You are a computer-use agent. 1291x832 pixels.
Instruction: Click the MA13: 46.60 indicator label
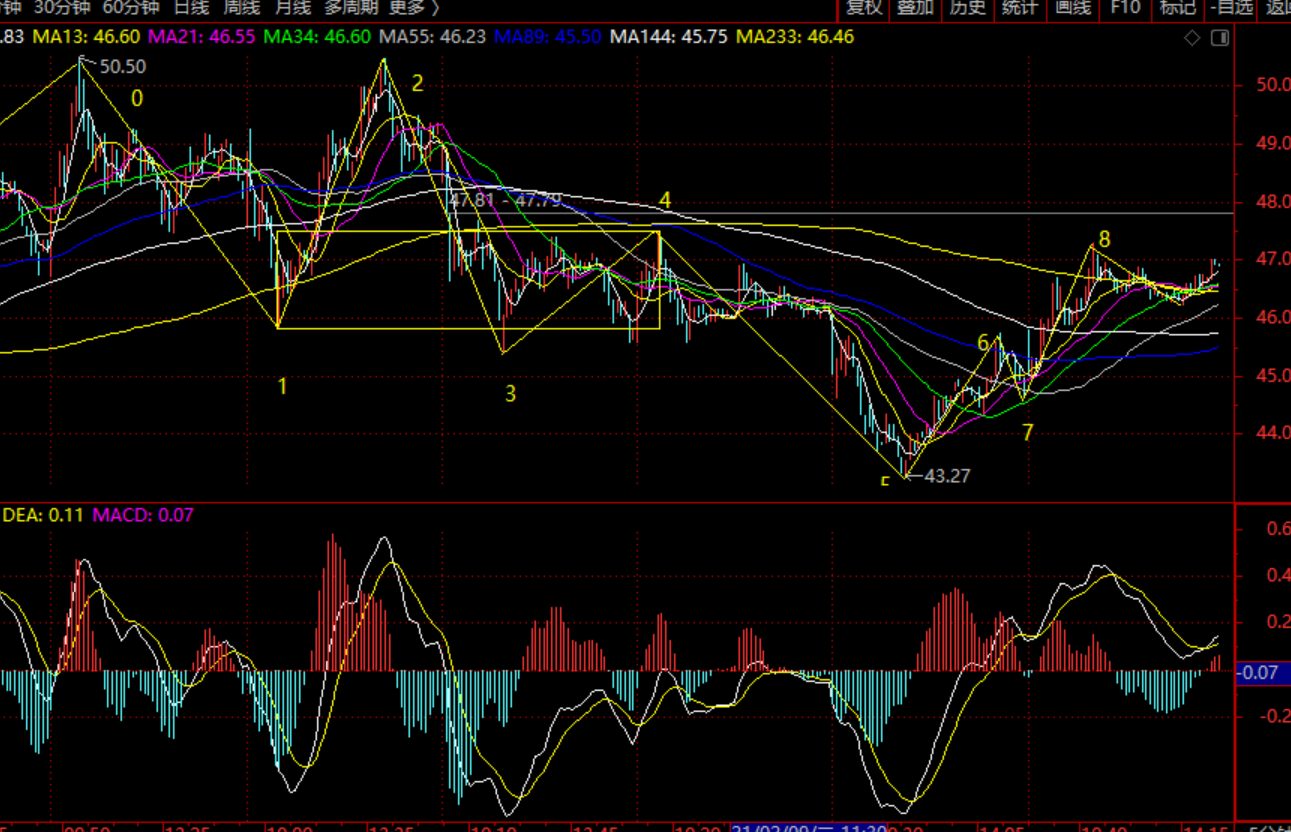87,37
